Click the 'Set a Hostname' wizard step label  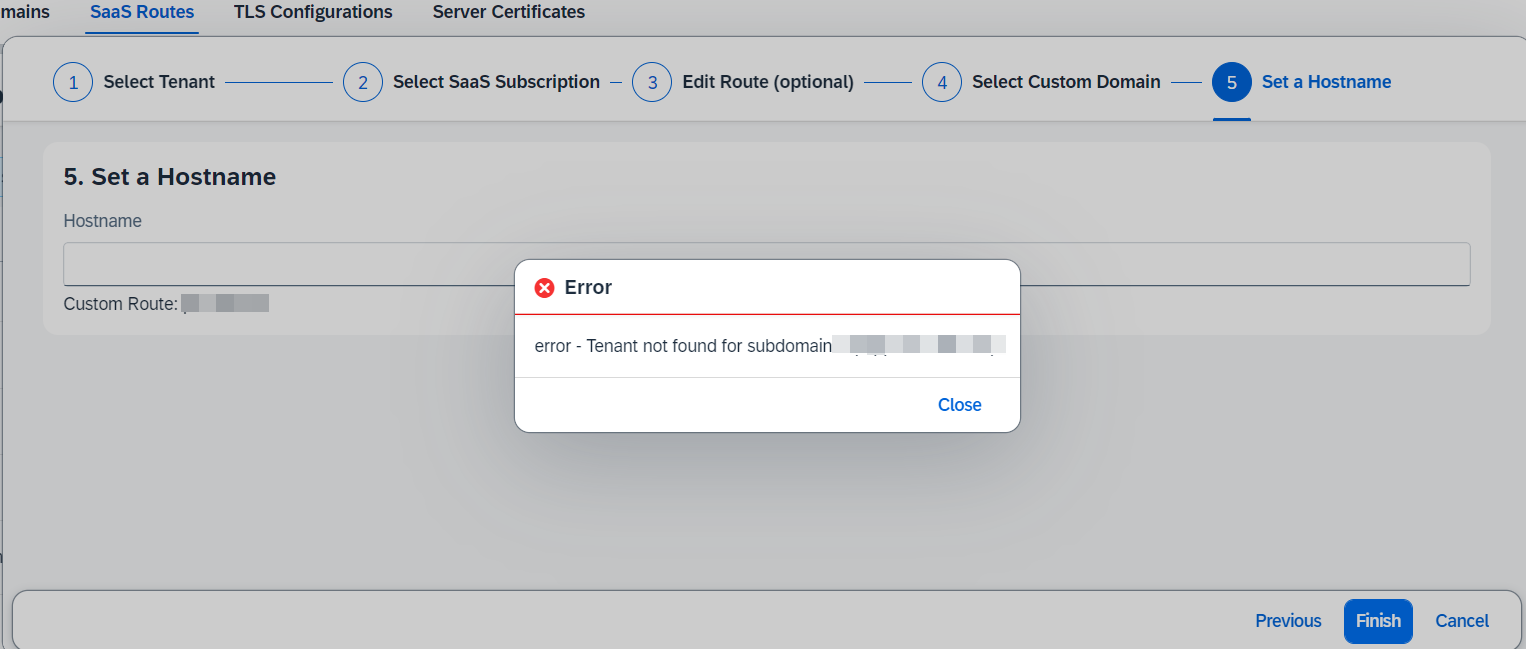[x=1326, y=82]
